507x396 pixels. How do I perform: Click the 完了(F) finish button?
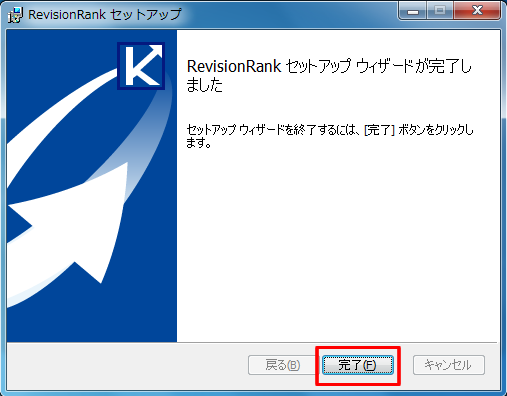358,365
